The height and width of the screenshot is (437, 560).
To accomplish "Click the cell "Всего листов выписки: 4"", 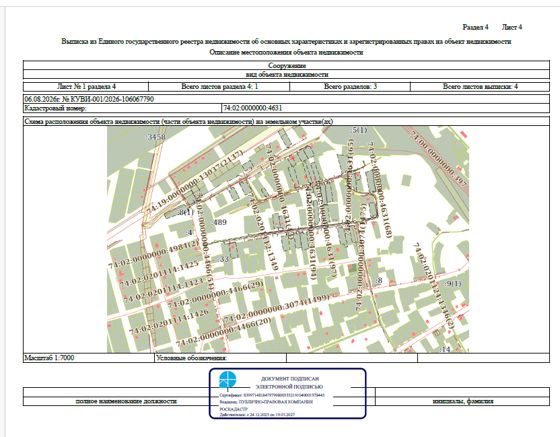I will click(x=480, y=86).
